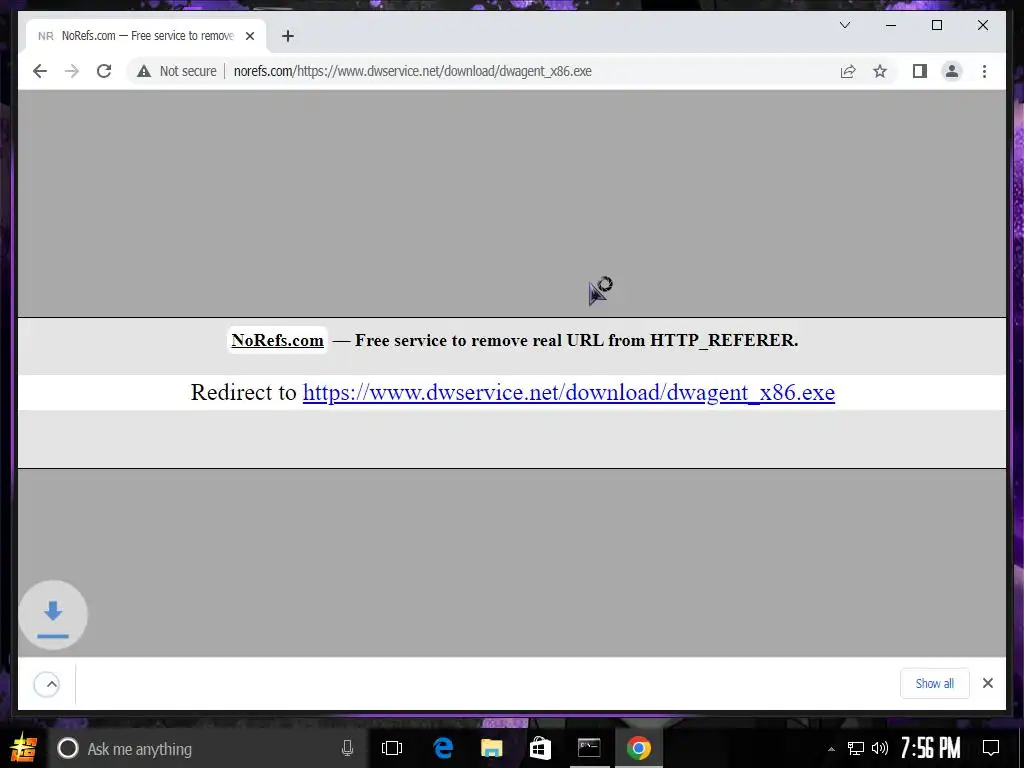Viewport: 1024px width, 768px height.
Task: Launch Microsoft Edge from taskbar
Action: 443,748
